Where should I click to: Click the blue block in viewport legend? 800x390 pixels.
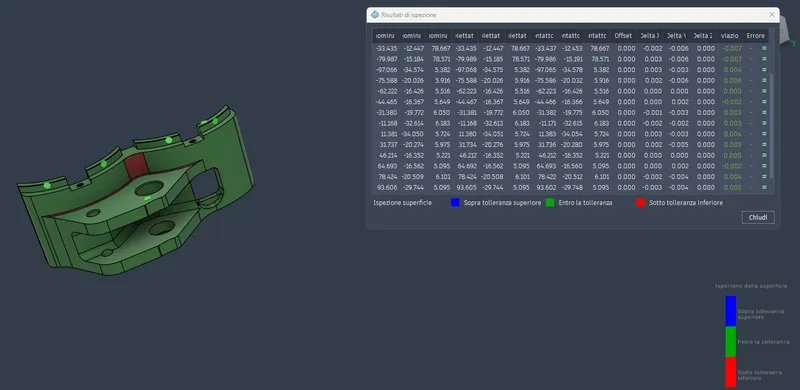[731, 311]
